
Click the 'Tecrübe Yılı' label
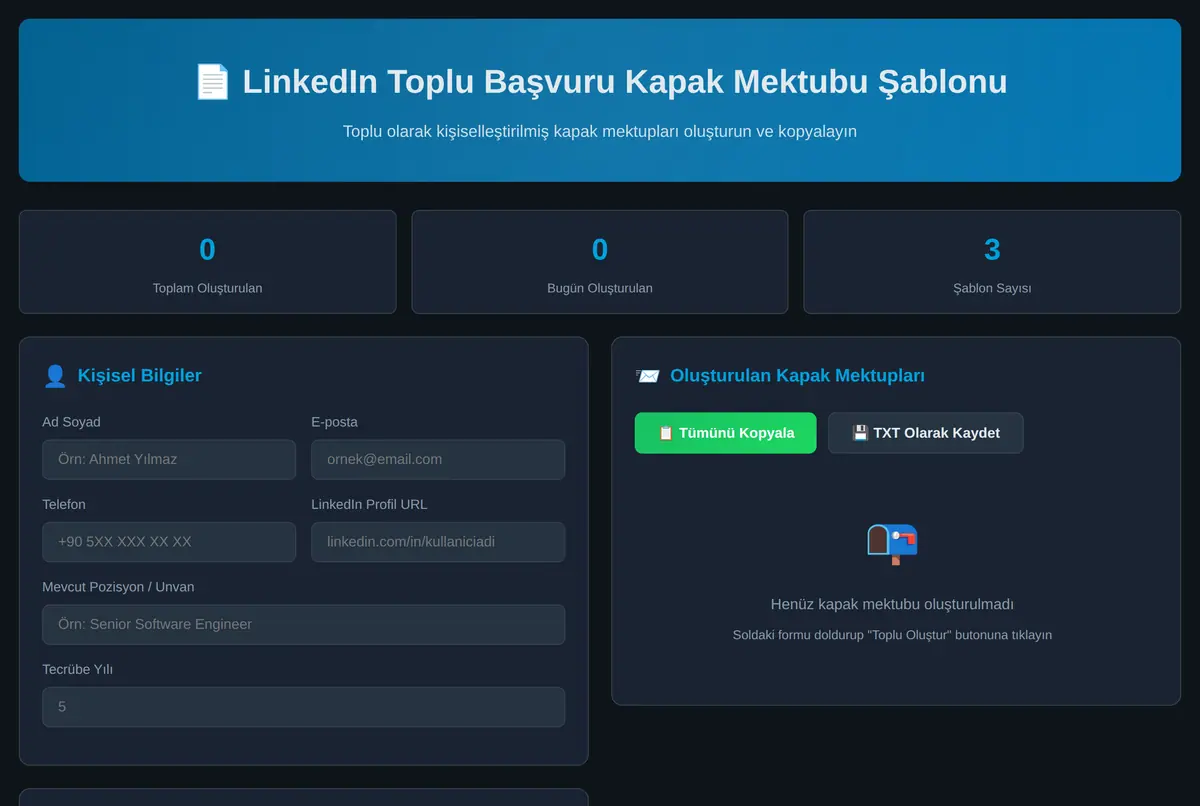pos(77,669)
